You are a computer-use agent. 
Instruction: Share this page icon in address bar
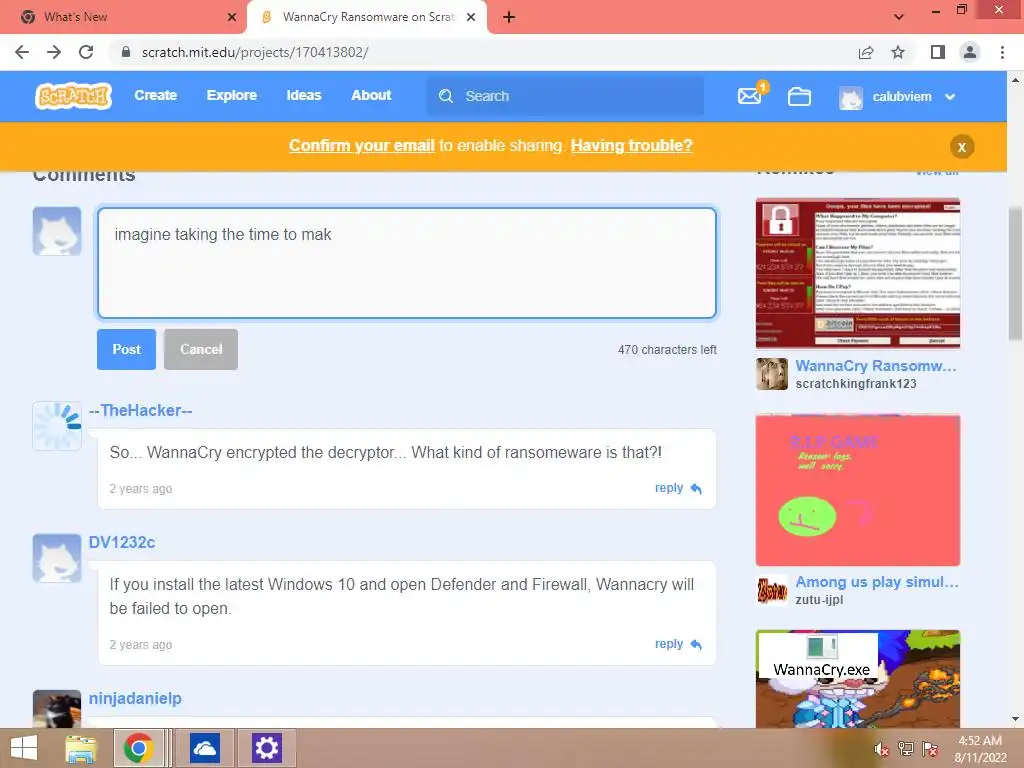(x=866, y=52)
